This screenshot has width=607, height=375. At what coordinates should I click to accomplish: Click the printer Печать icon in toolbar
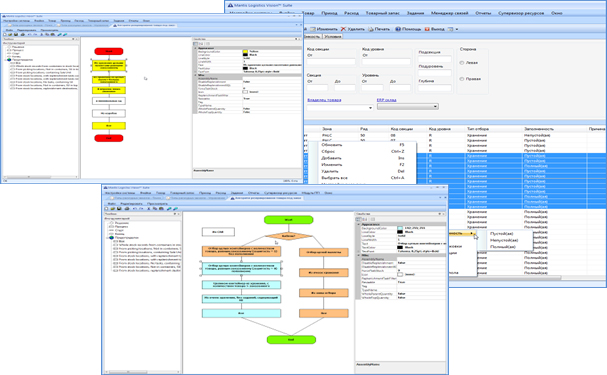371,29
